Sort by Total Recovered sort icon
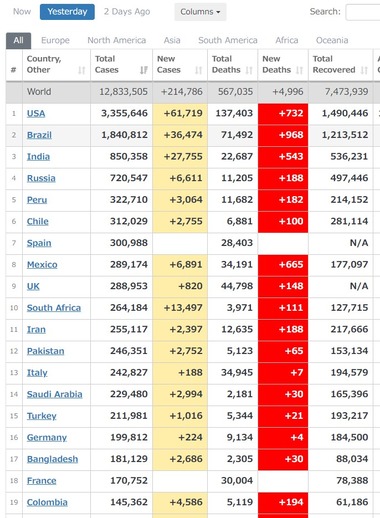This screenshot has width=380, height=518. [x=364, y=70]
